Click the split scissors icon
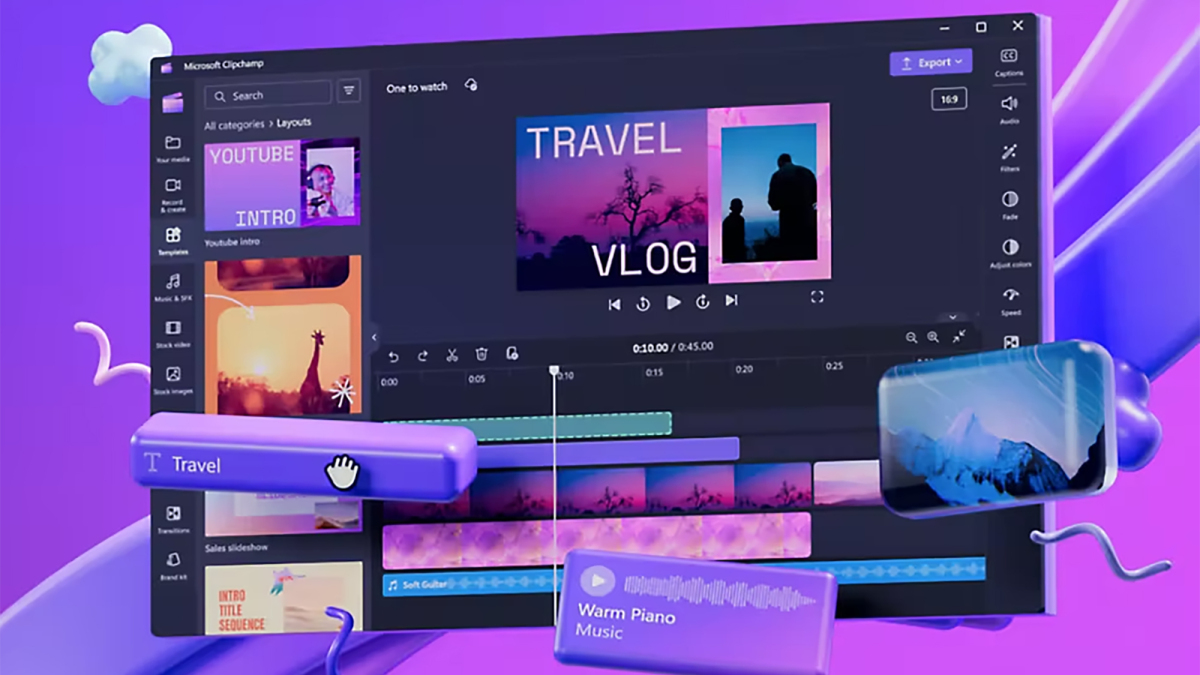 point(452,354)
